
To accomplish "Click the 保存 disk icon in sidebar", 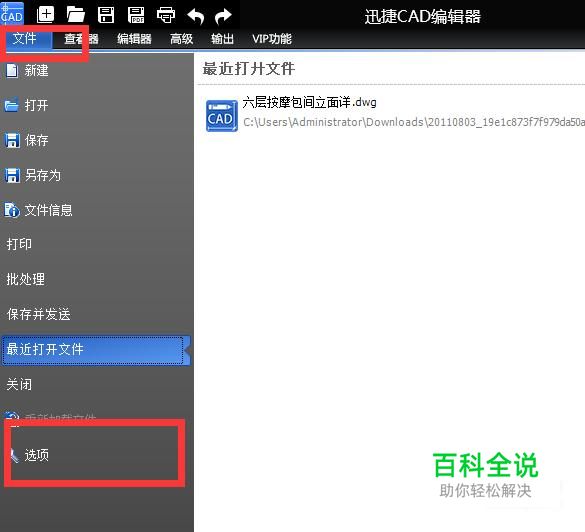I will pyautogui.click(x=12, y=140).
